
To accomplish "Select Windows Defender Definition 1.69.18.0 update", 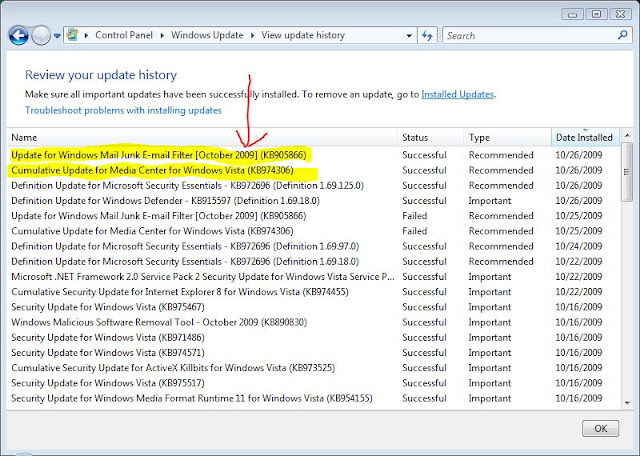I will click(313, 200).
